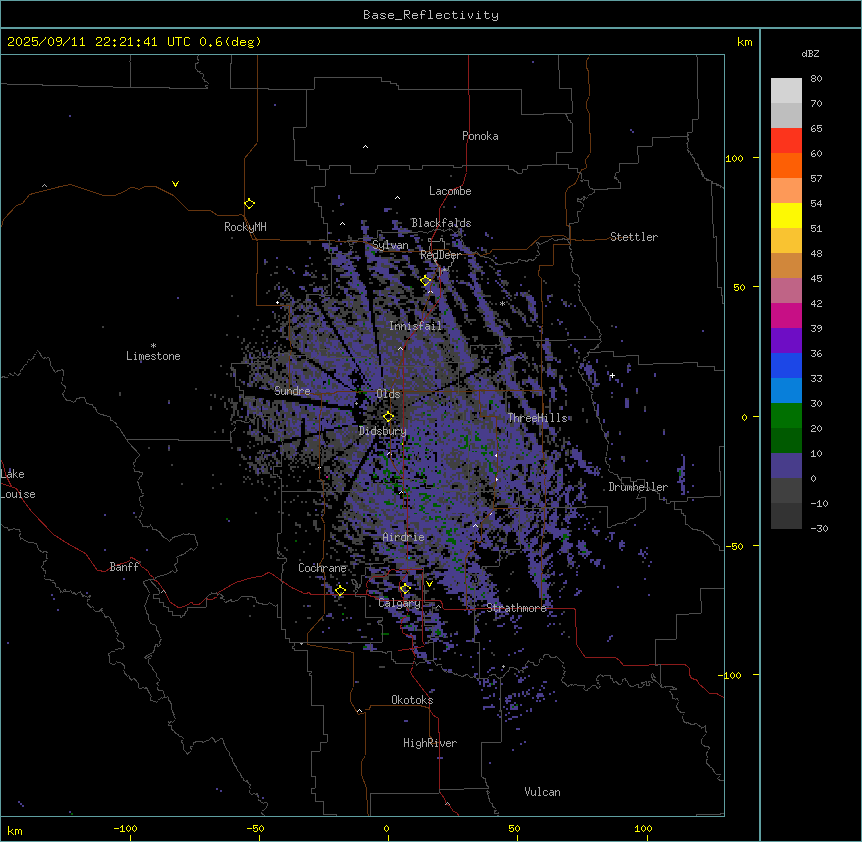Screen dimensions: 862x842
Task: Select the Calgary city label
Action: [x=399, y=603]
